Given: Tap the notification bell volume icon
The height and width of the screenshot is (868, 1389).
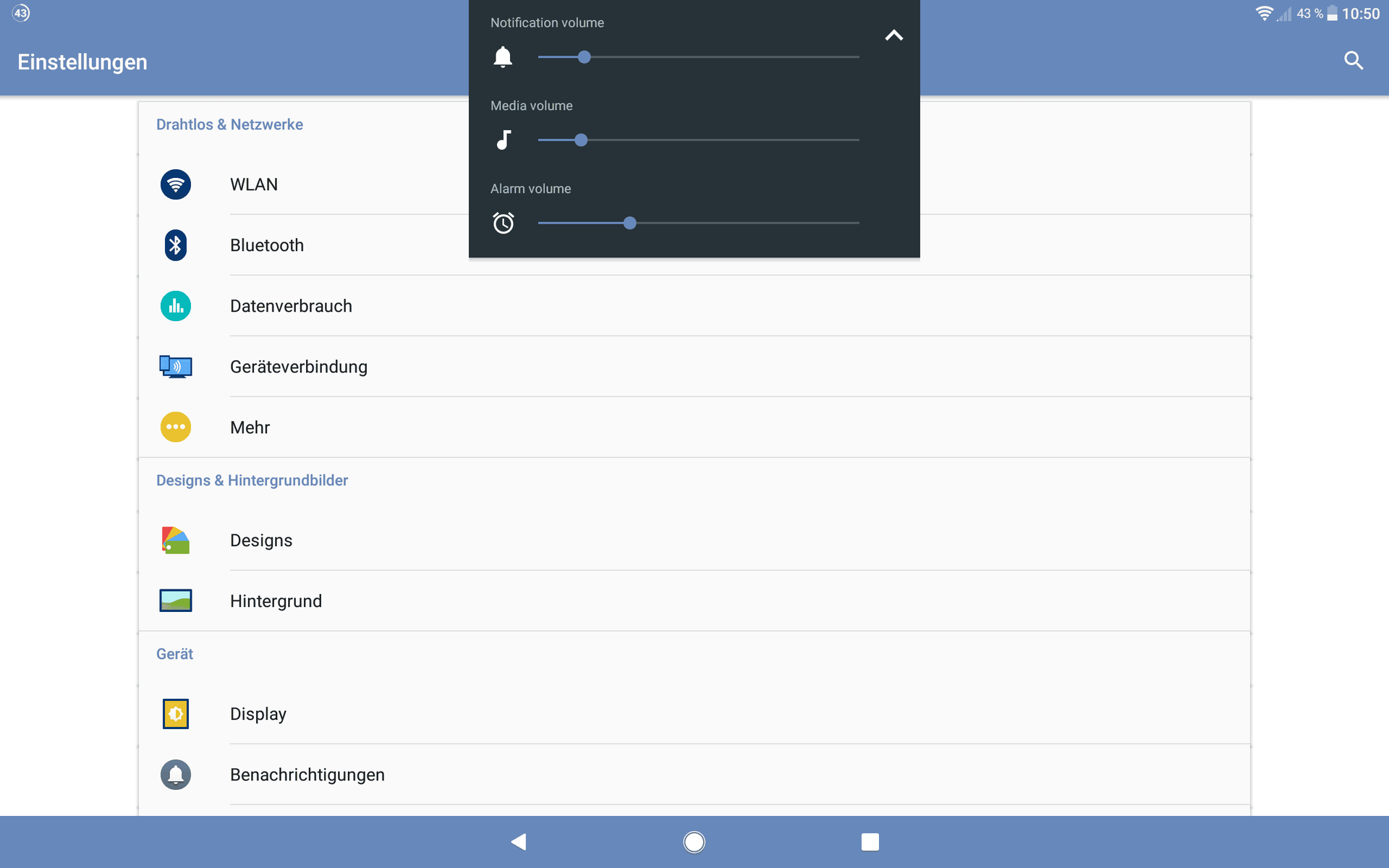Looking at the screenshot, I should [503, 57].
